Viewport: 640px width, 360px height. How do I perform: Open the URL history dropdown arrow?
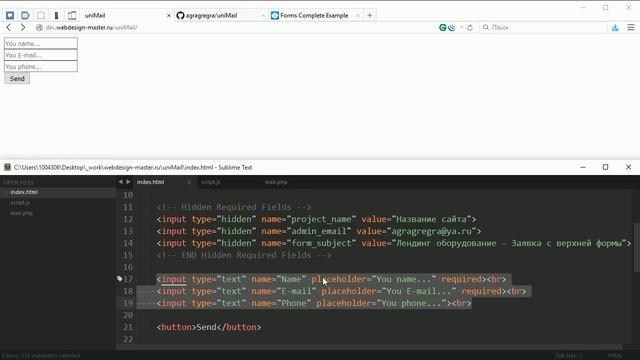(x=462, y=27)
